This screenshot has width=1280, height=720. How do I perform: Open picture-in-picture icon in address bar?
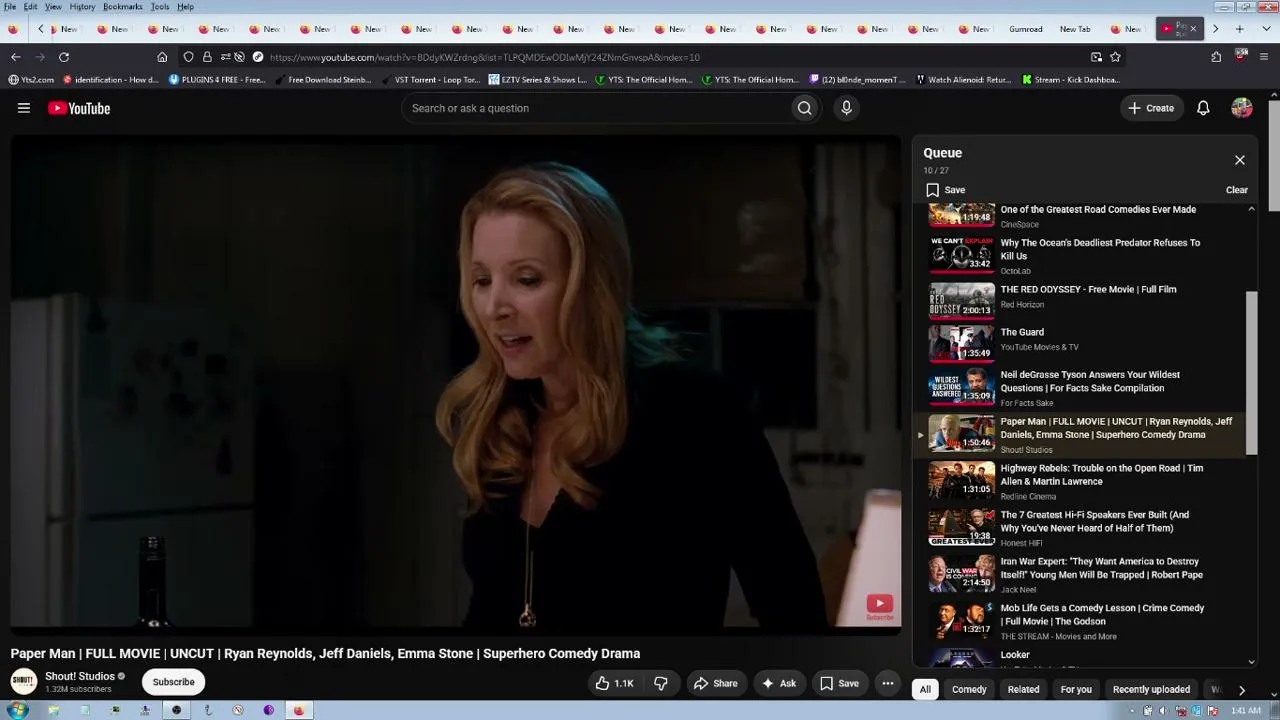tap(1096, 57)
